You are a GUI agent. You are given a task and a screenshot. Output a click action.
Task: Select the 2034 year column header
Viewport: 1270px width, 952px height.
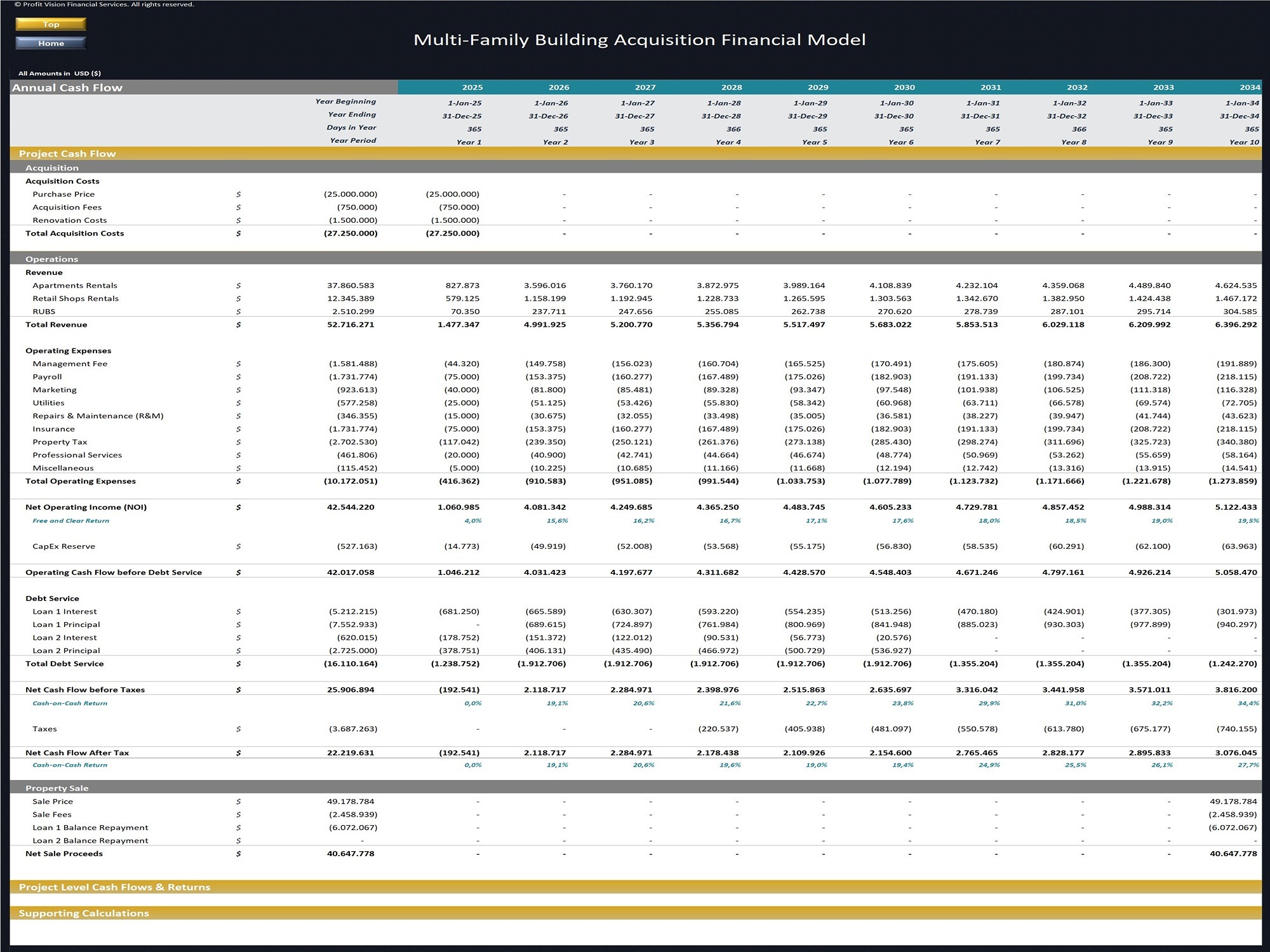point(1250,88)
